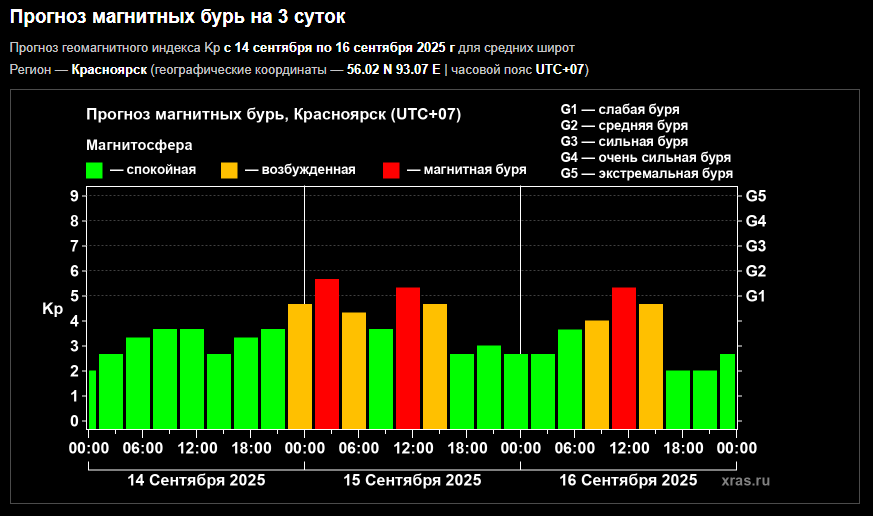Click the yellow 'возбужденная' legend swatch

pyautogui.click(x=229, y=170)
